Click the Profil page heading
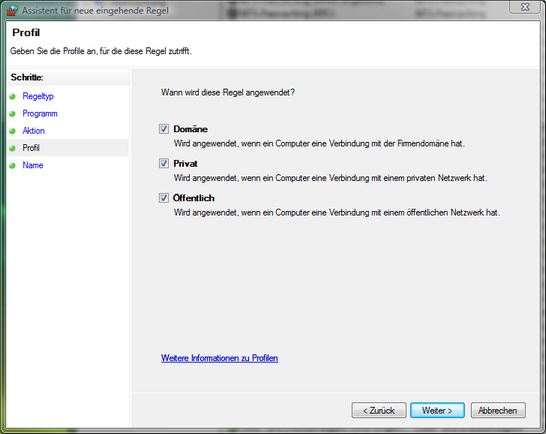Image resolution: width=546 pixels, height=434 pixels. (26, 32)
